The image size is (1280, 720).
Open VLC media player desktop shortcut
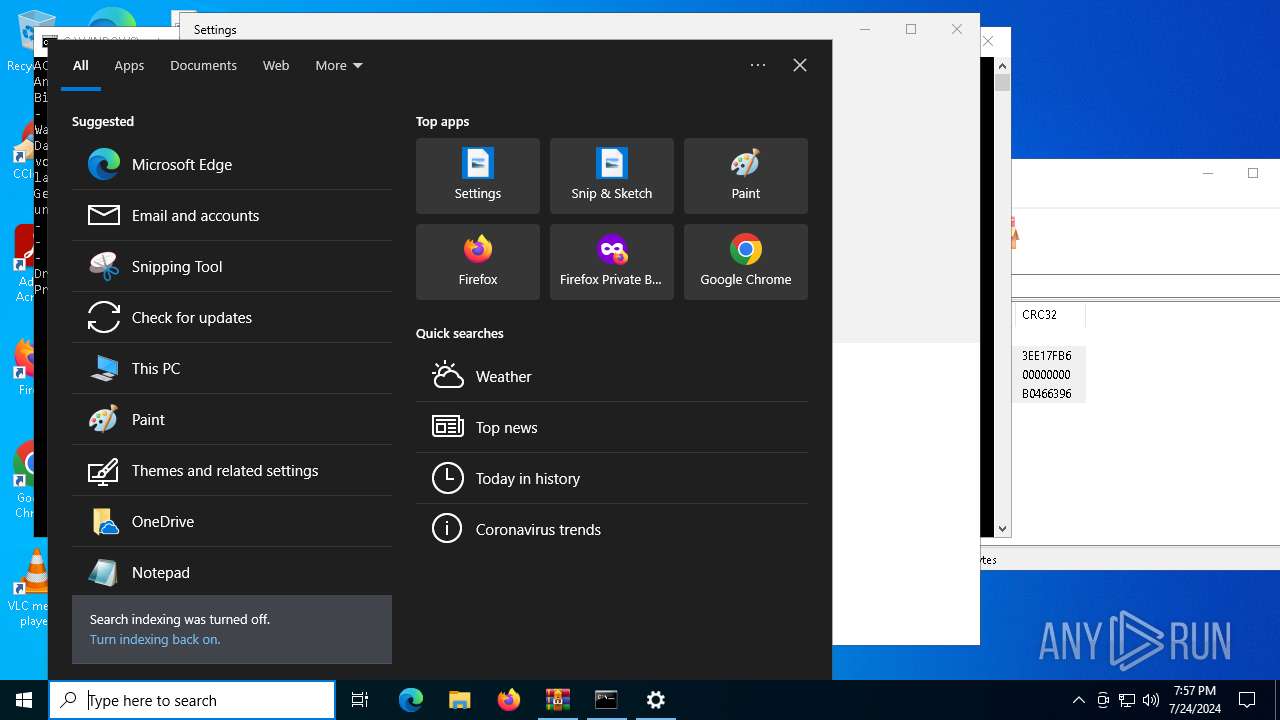point(33,588)
